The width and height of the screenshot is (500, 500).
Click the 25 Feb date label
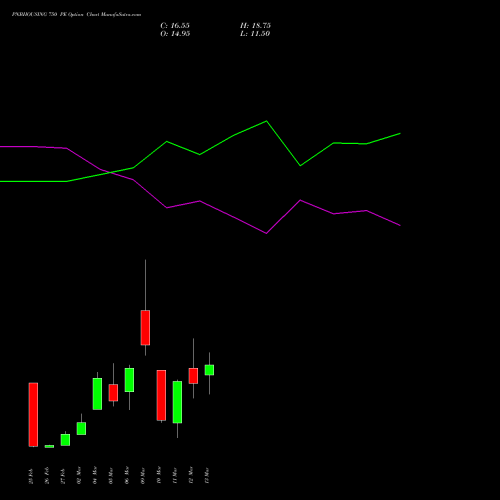31,476
